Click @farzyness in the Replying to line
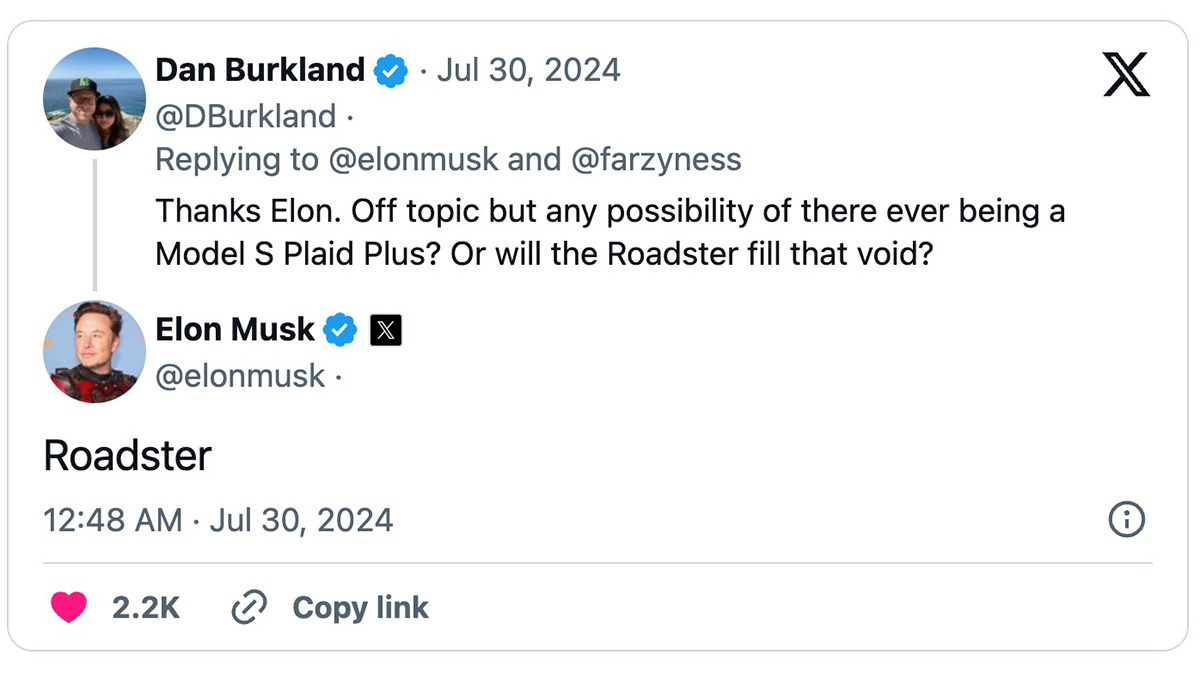This screenshot has width=1200, height=675. [657, 160]
